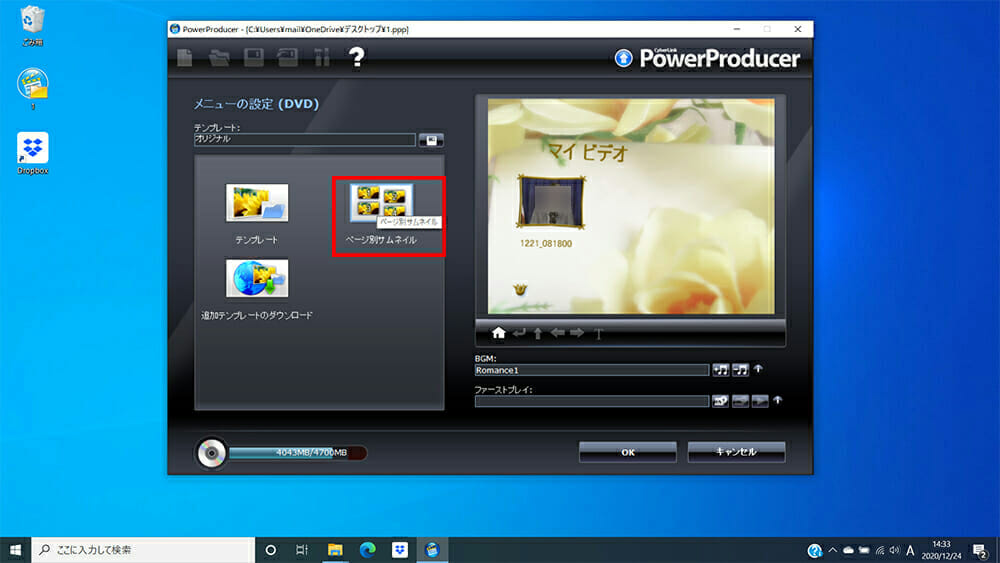Viewport: 1000px width, 563px height.
Task: Open 追加テンプレートのダウンロード globe icon
Action: [x=257, y=278]
